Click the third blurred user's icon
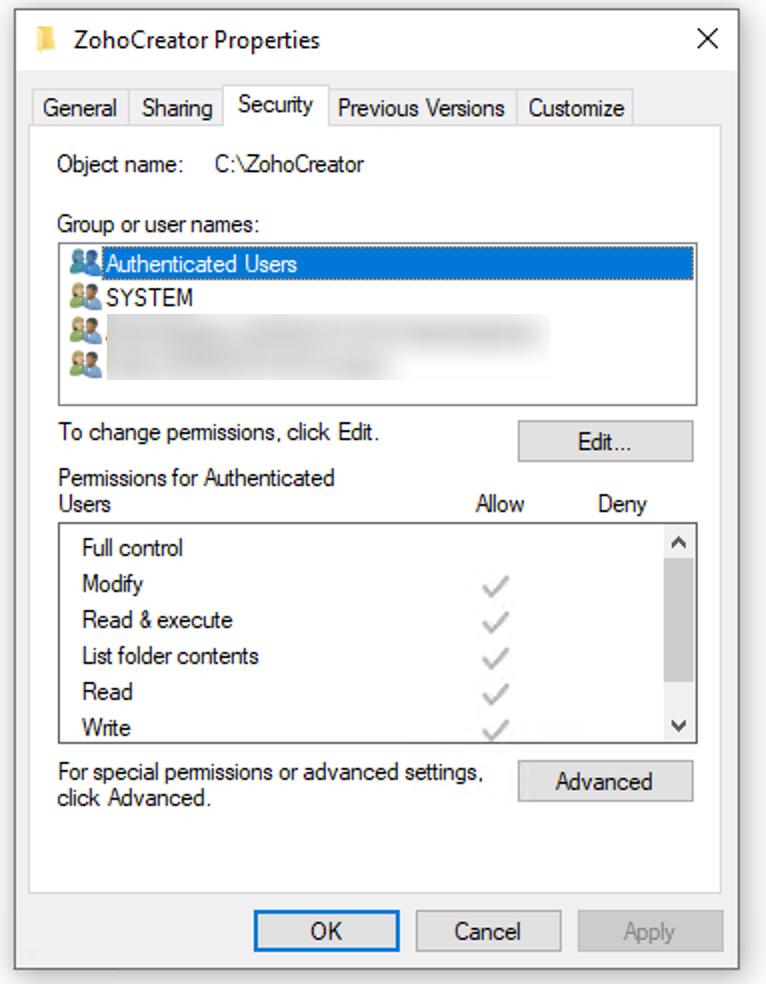This screenshot has width=766, height=984. click(x=86, y=330)
